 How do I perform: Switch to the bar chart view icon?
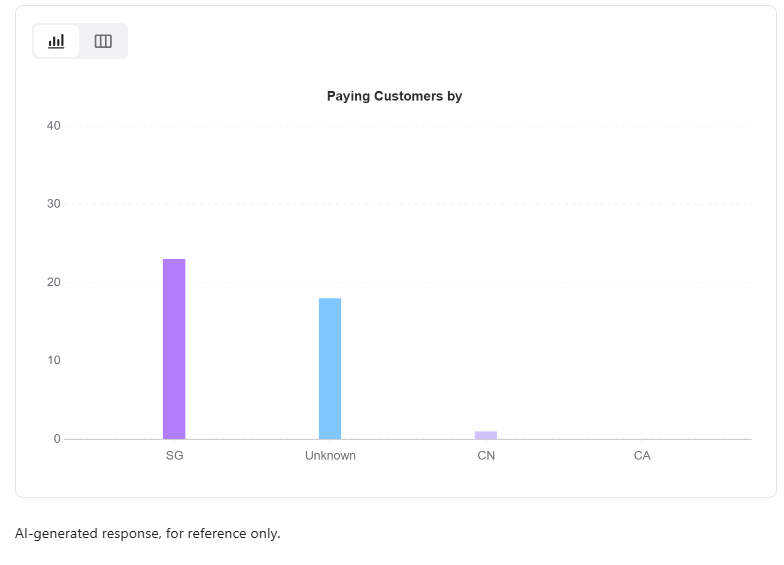(x=56, y=41)
